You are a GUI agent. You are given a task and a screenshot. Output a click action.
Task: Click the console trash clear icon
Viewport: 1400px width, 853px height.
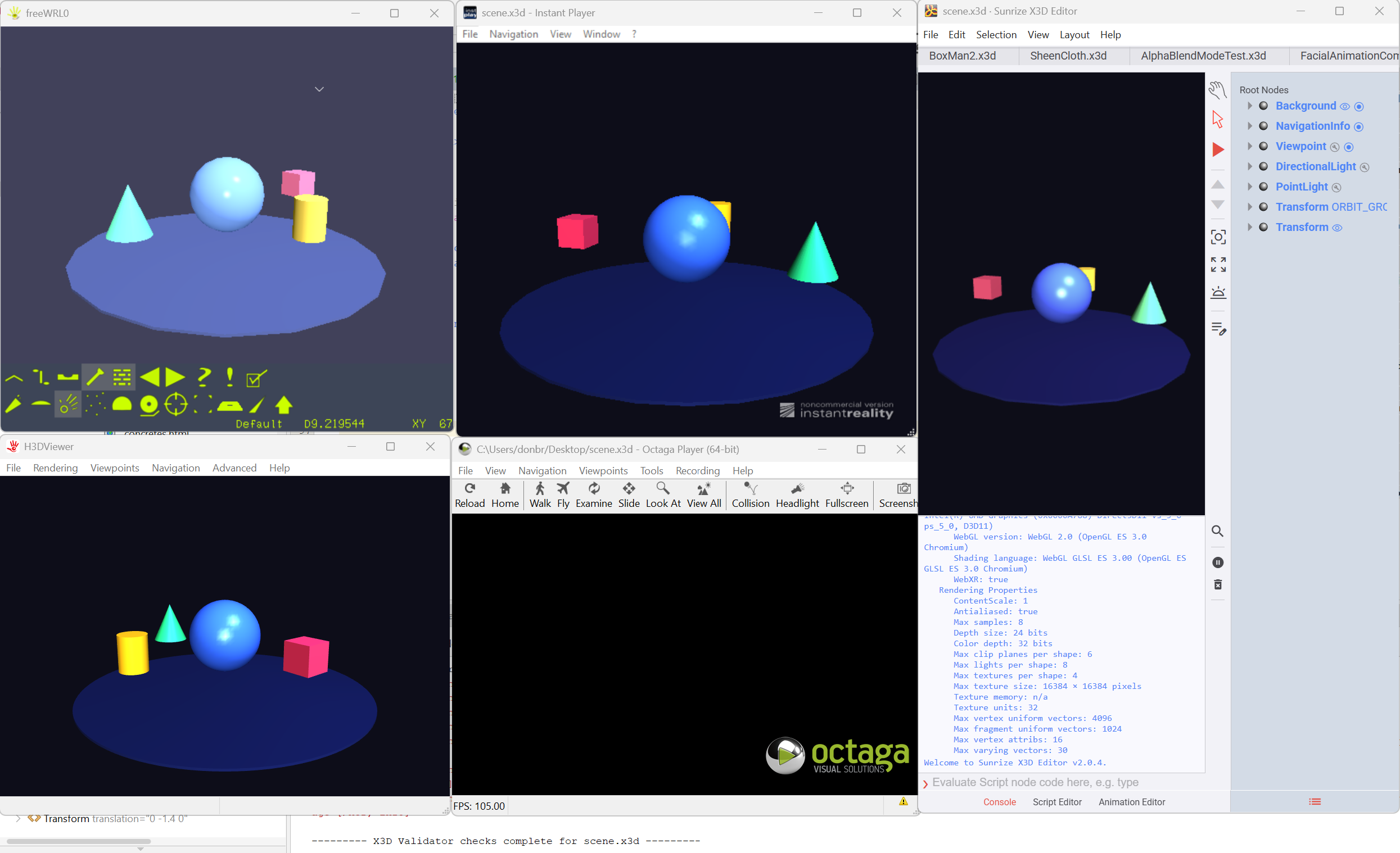click(x=1218, y=584)
